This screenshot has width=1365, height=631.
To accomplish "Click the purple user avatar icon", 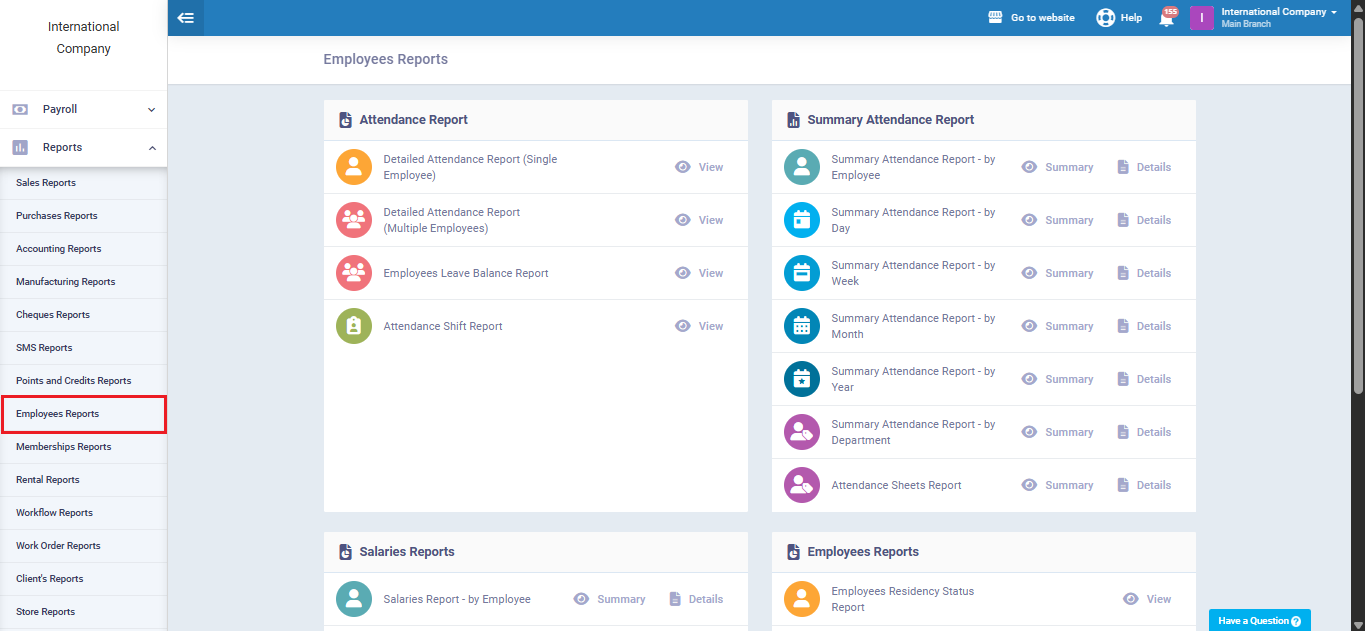I will 1201,18.
